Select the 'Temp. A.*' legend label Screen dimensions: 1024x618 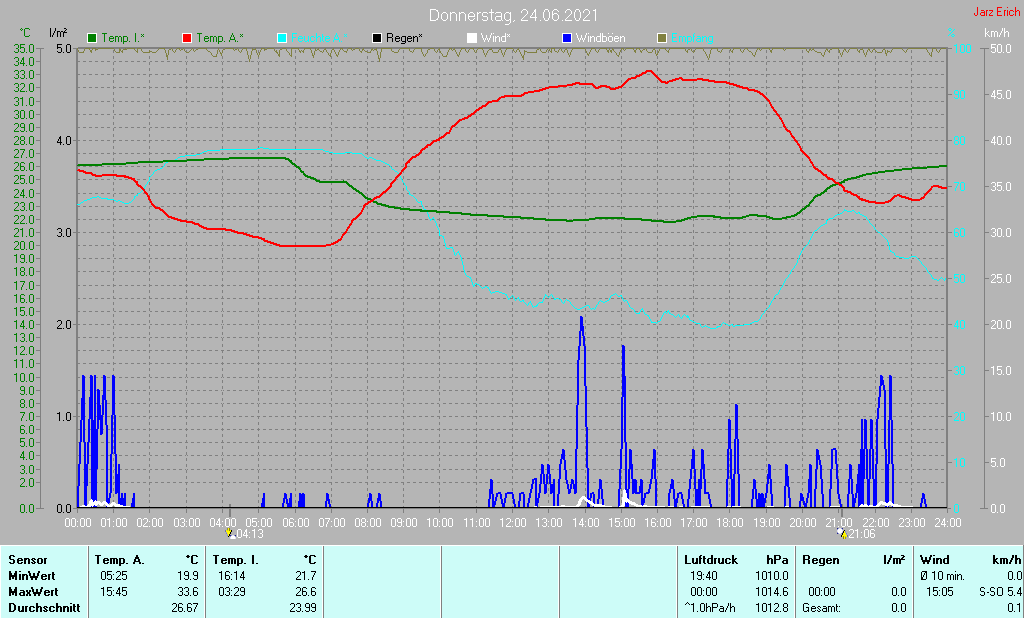click(220, 39)
